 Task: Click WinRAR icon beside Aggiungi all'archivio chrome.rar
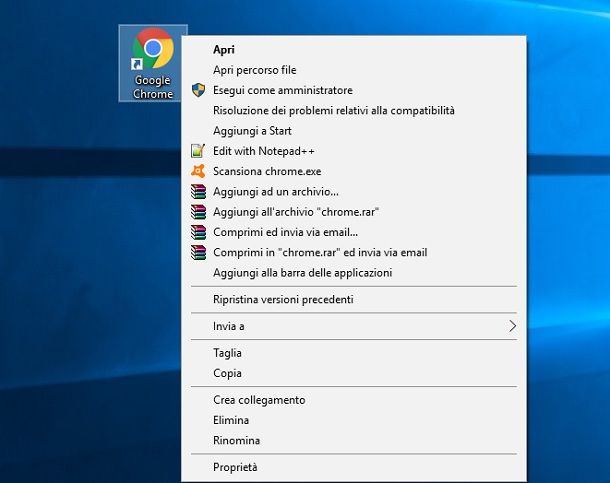click(x=198, y=212)
